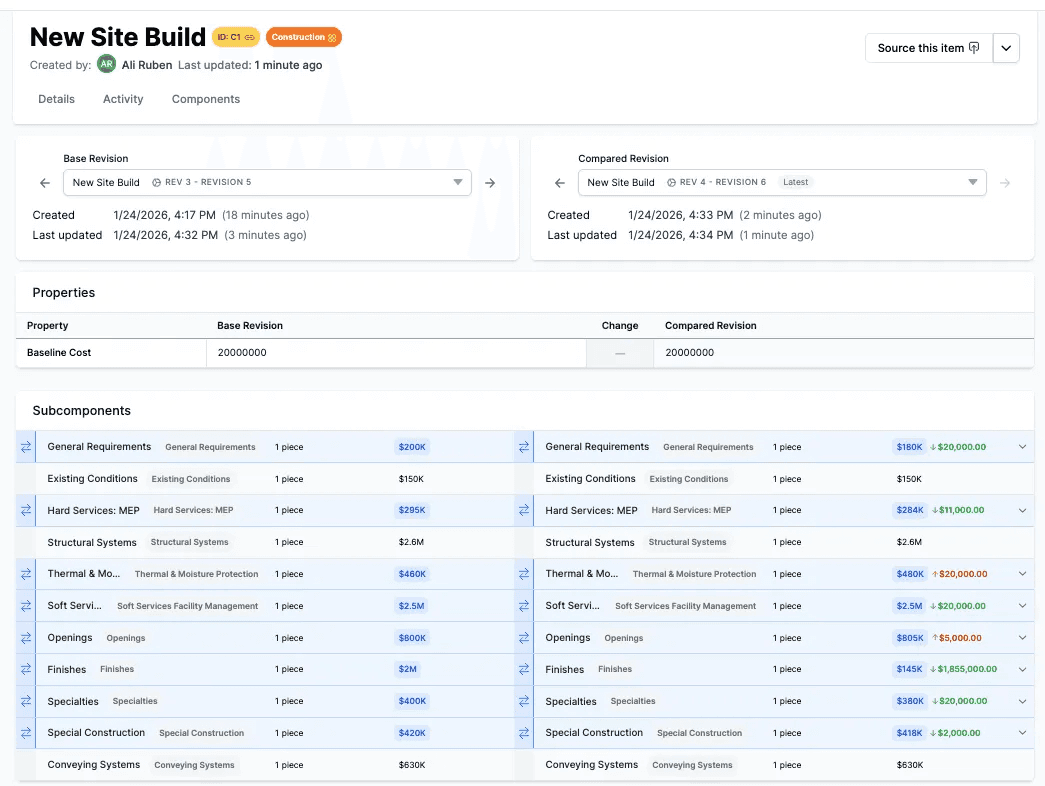Viewport: 1045px width, 786px height.
Task: Switch to the Components tab
Action: point(206,99)
